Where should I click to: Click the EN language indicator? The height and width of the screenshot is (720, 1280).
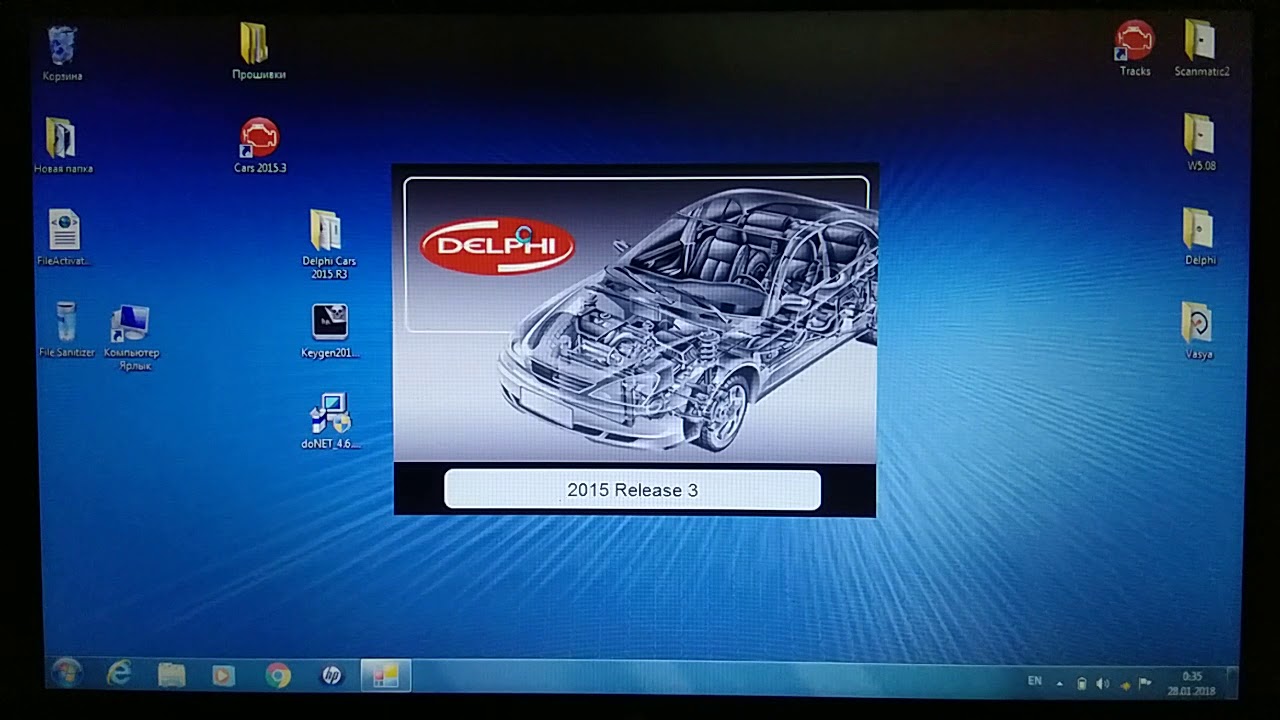1034,681
